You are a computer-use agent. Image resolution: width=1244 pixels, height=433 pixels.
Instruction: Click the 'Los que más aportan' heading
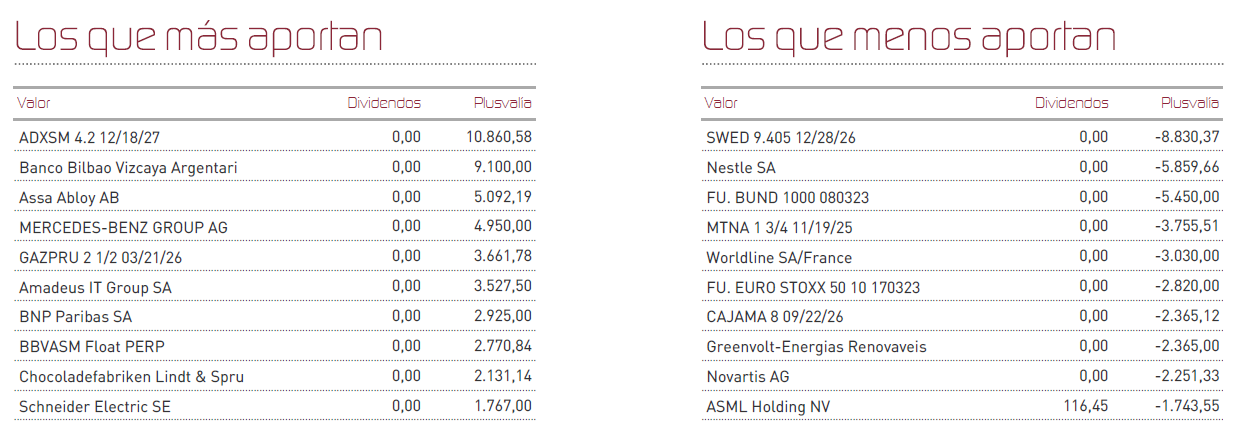199,37
